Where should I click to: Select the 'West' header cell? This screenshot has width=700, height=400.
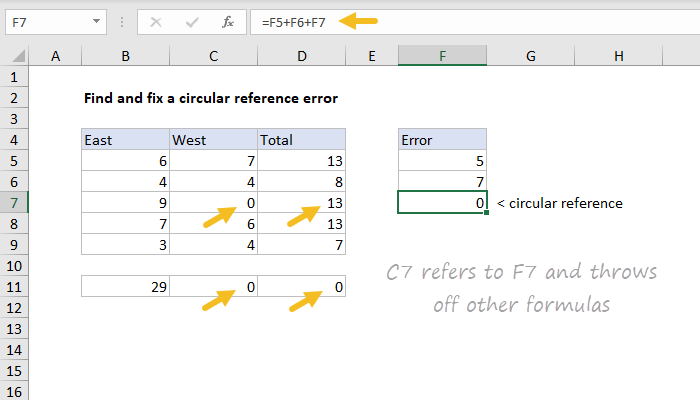(213, 140)
